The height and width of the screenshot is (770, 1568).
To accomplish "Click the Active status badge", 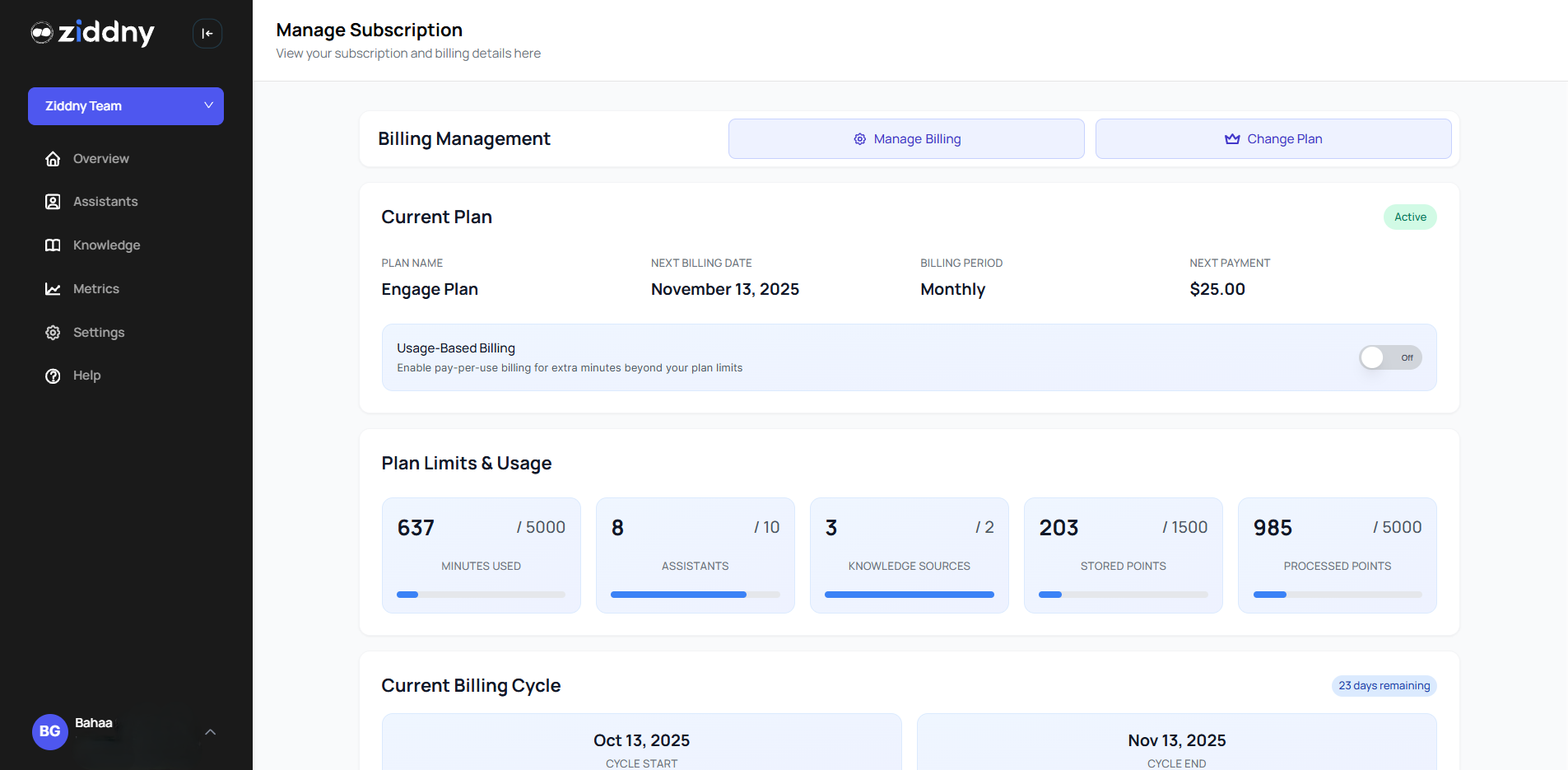I will [x=1409, y=217].
